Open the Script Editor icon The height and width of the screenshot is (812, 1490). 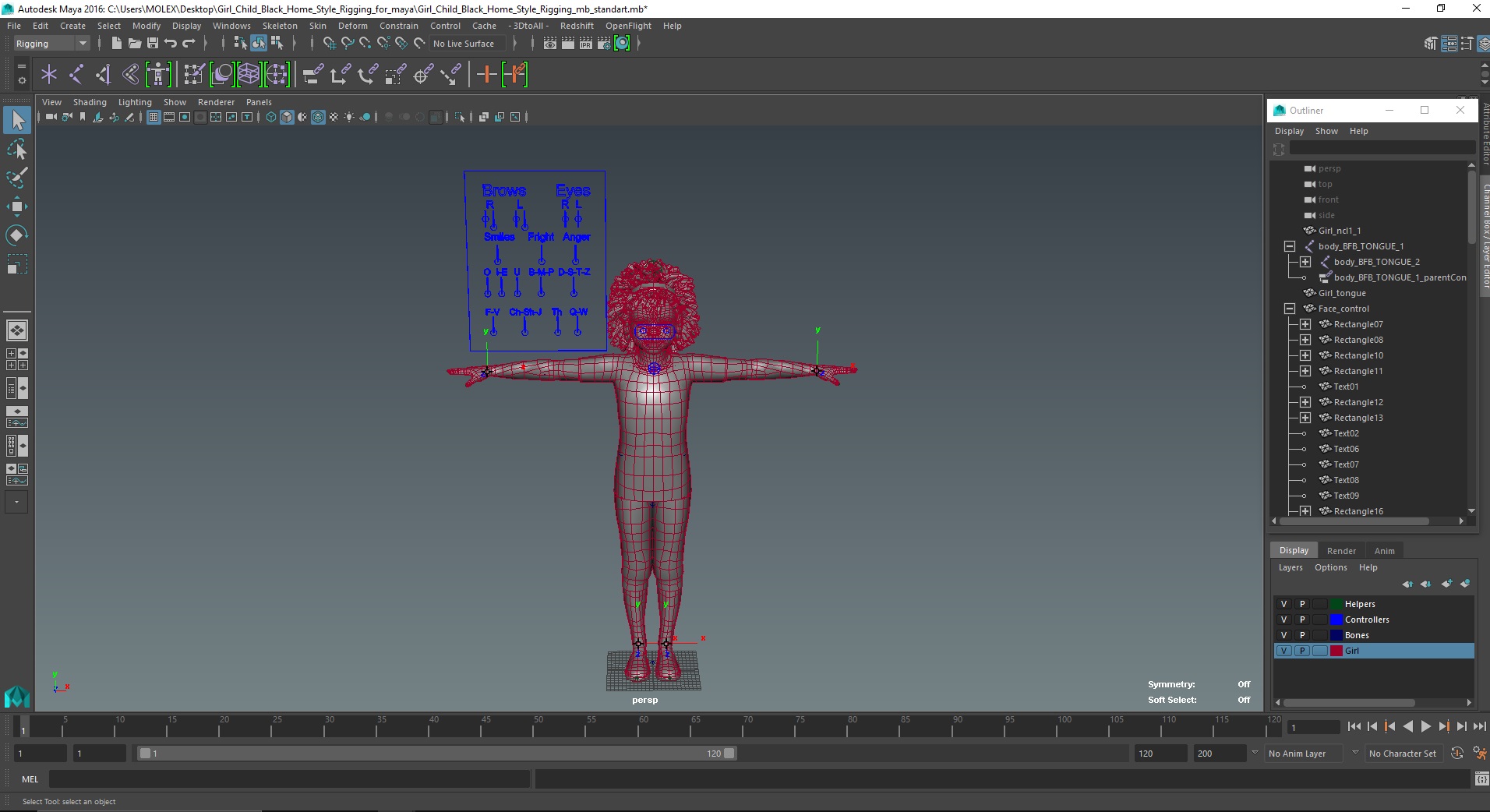(x=1481, y=779)
